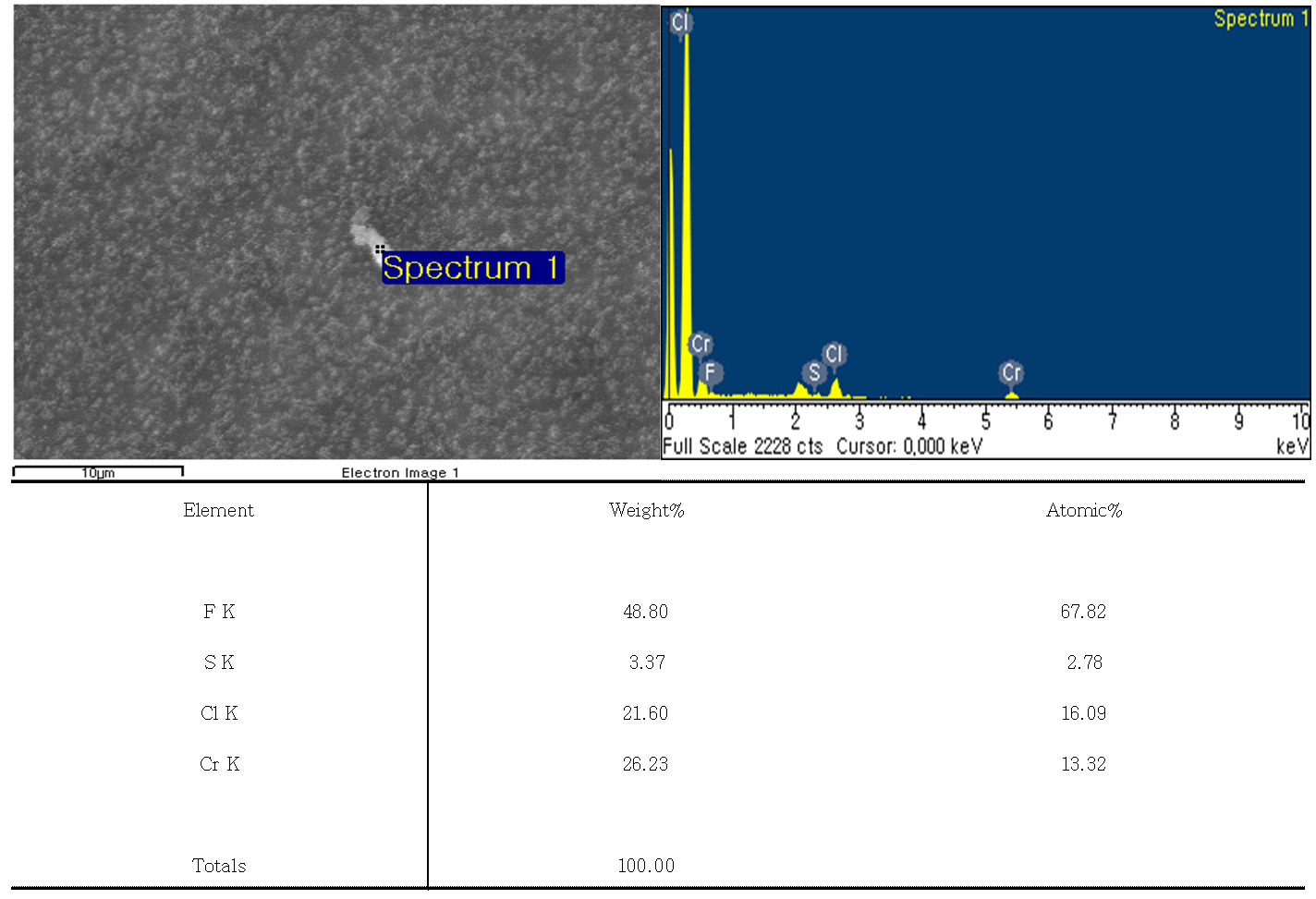Click the Spectrum 1 title in spectrum corner
The image size is (1316, 899).
point(1261,18)
